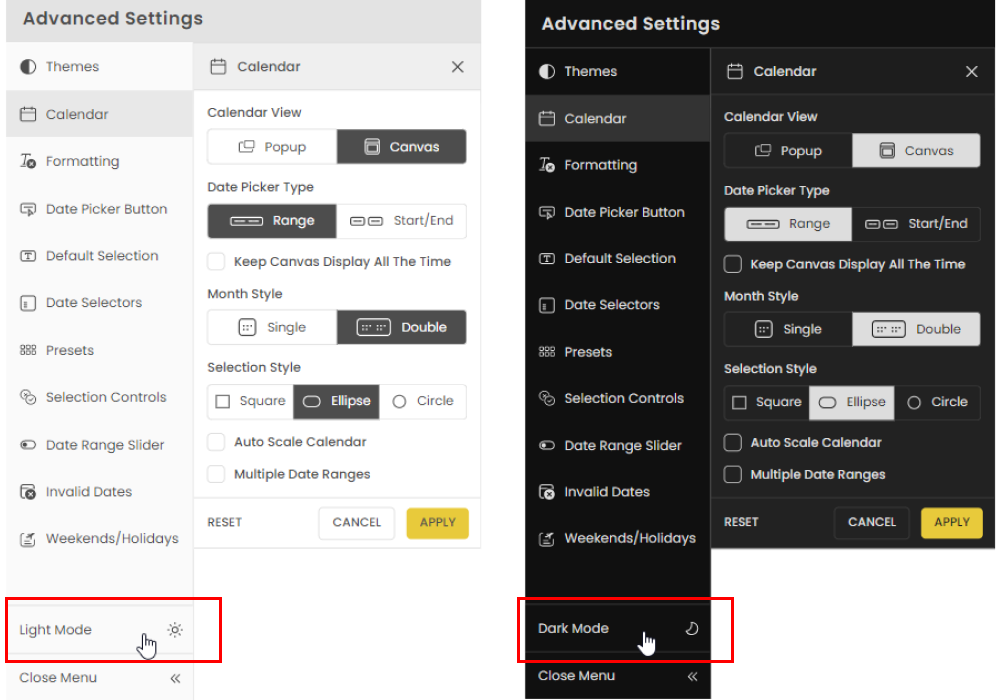Screen dimensions: 1000x700
Task: Click the Formatting icon in the light sidebar
Action: [x=28, y=162]
